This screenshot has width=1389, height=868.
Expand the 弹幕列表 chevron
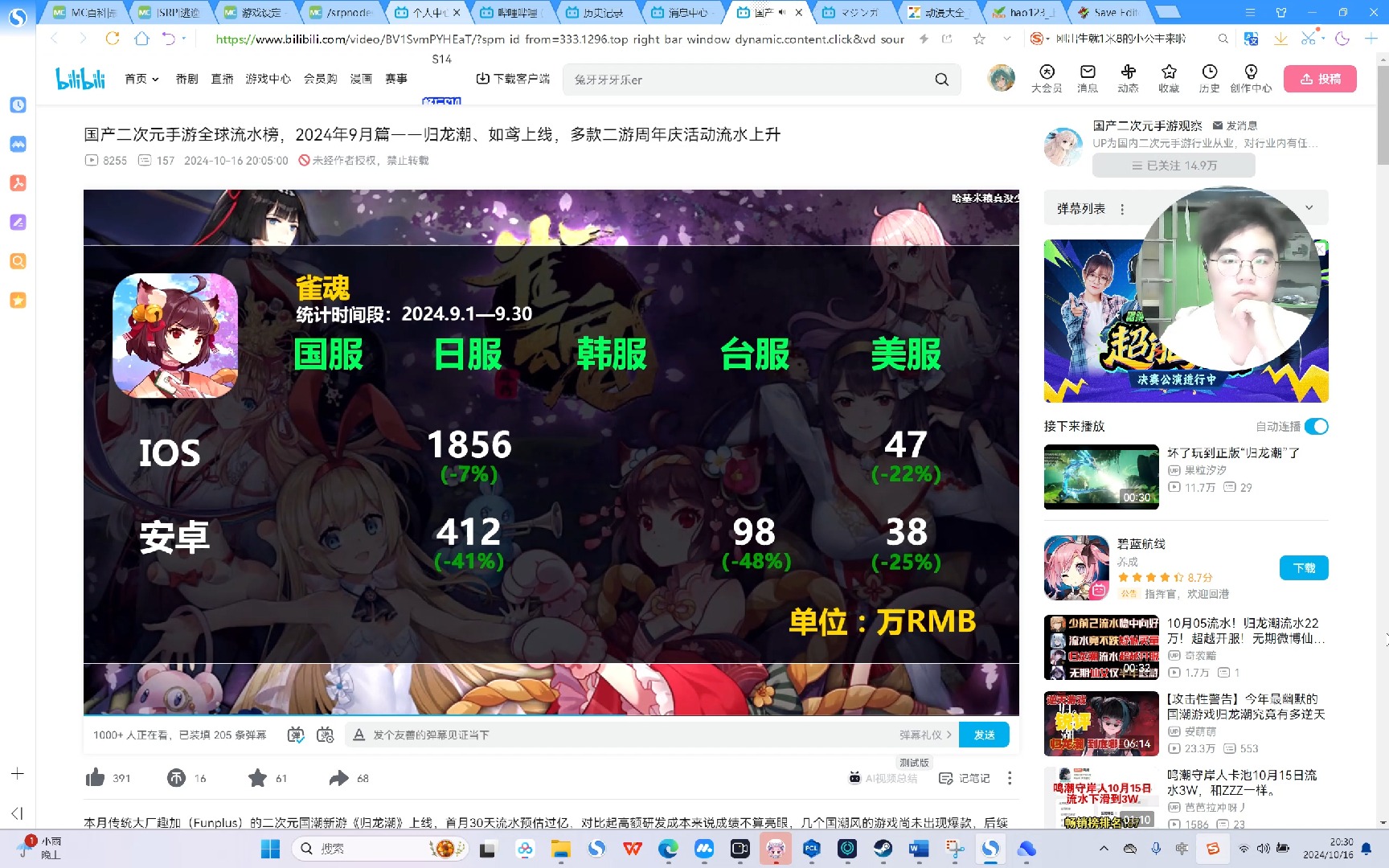1309,208
